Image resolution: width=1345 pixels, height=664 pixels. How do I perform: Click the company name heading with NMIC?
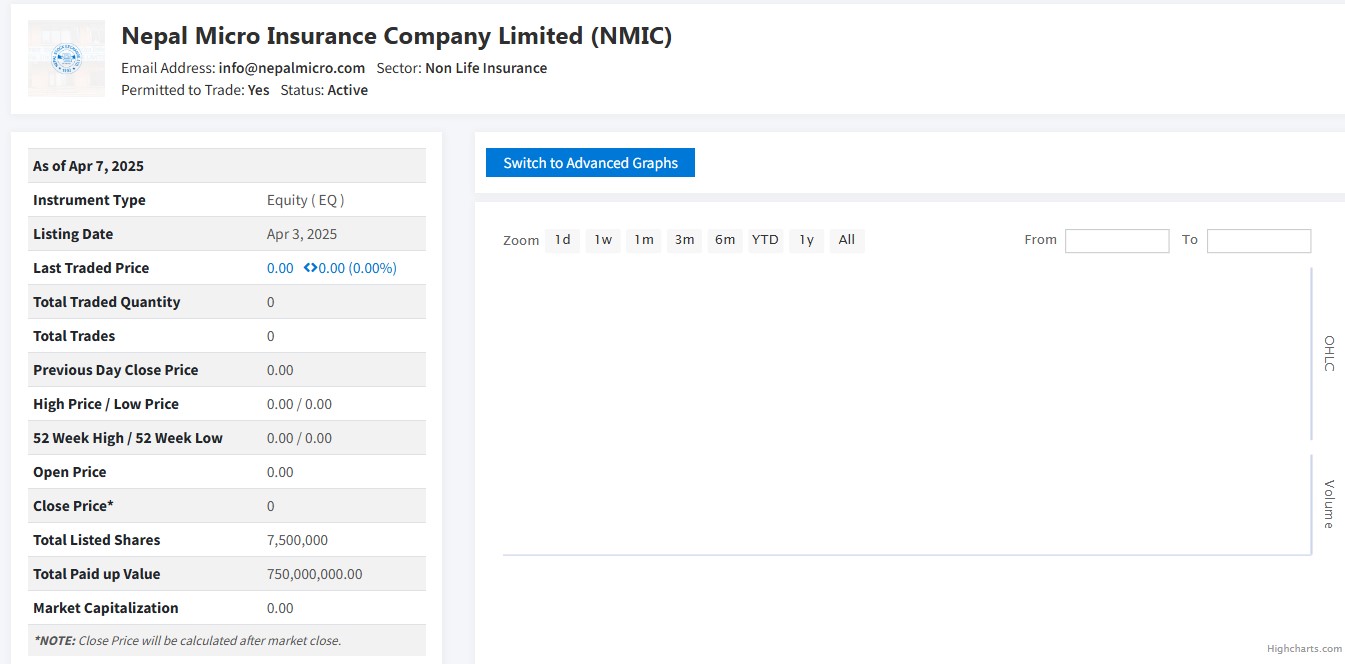point(397,36)
